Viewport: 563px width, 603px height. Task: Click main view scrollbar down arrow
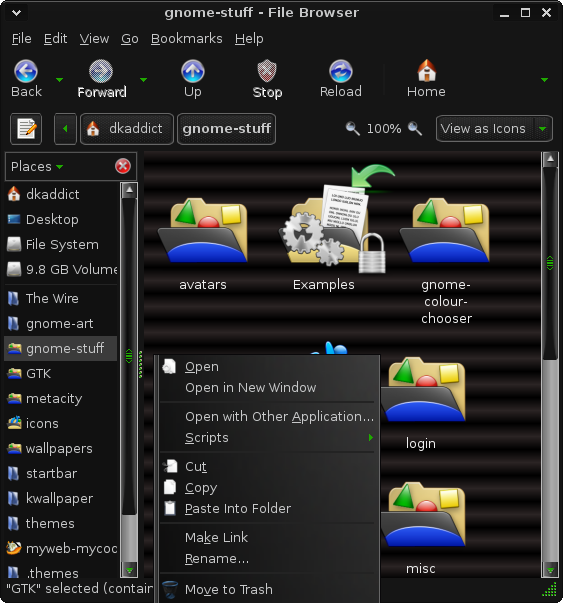coord(550,570)
